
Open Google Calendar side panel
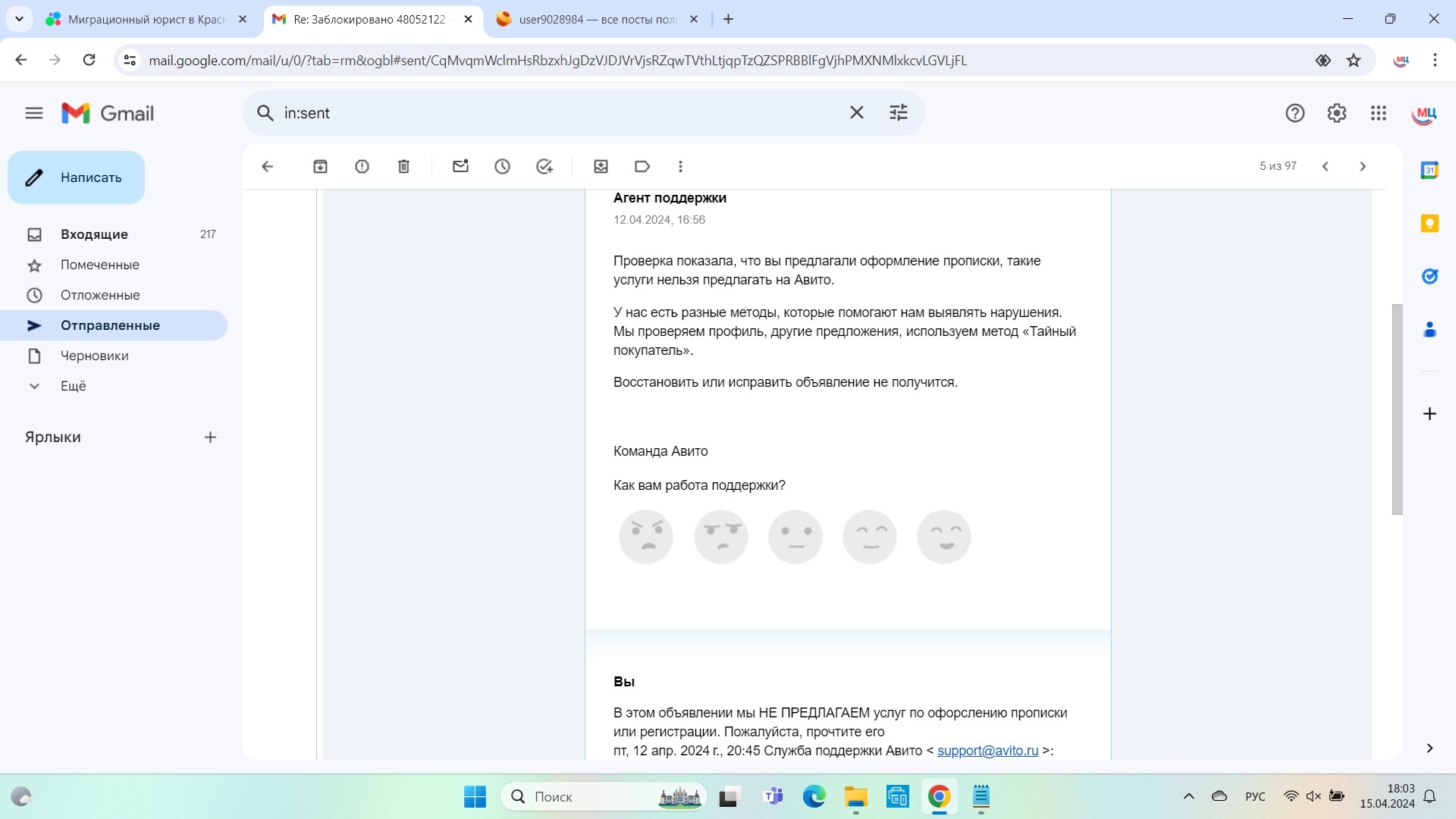tap(1429, 171)
